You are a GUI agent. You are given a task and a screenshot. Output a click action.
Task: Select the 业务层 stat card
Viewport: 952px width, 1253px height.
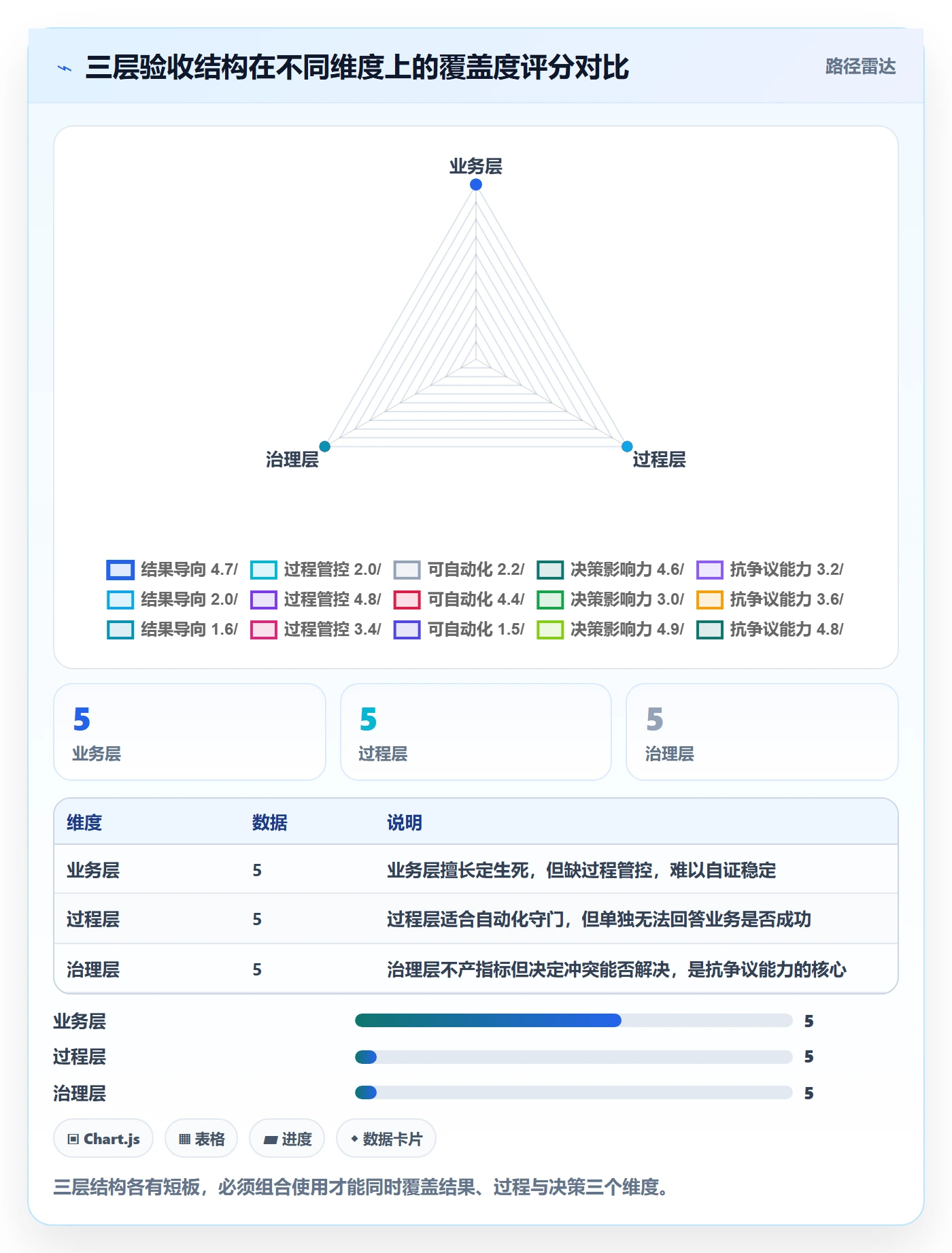pyautogui.click(x=190, y=732)
